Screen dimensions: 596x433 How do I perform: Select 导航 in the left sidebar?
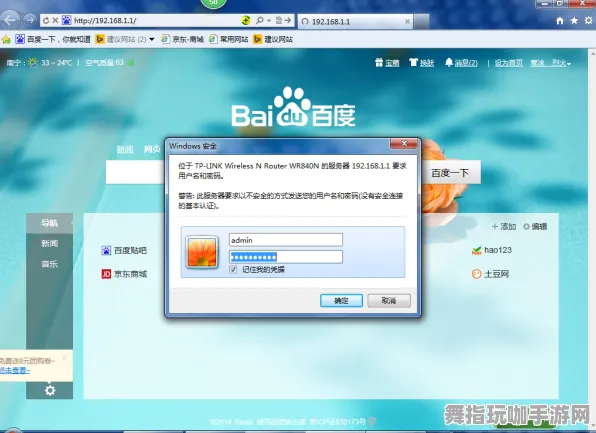(x=49, y=223)
